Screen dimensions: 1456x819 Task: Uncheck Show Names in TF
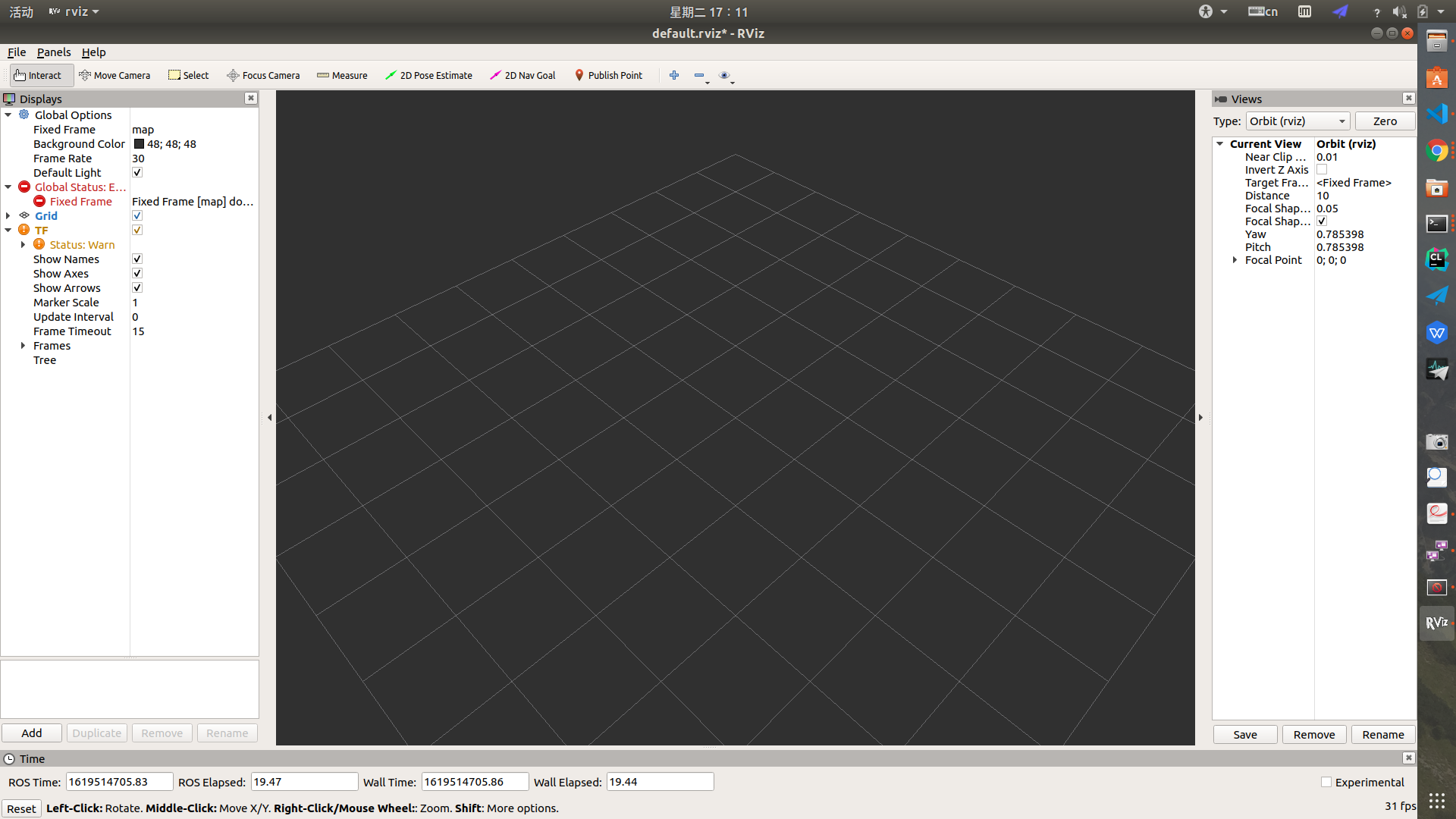point(137,259)
